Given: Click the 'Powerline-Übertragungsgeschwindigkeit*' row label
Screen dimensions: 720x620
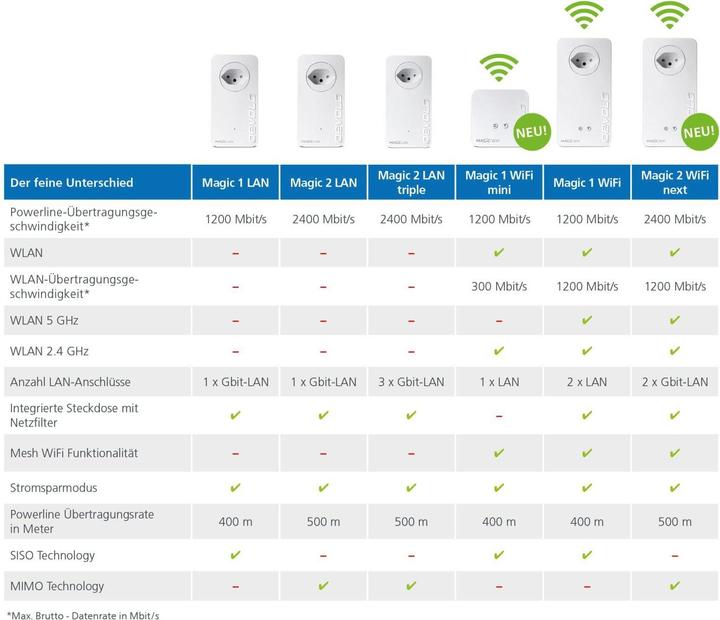Looking at the screenshot, I should 84,219.
